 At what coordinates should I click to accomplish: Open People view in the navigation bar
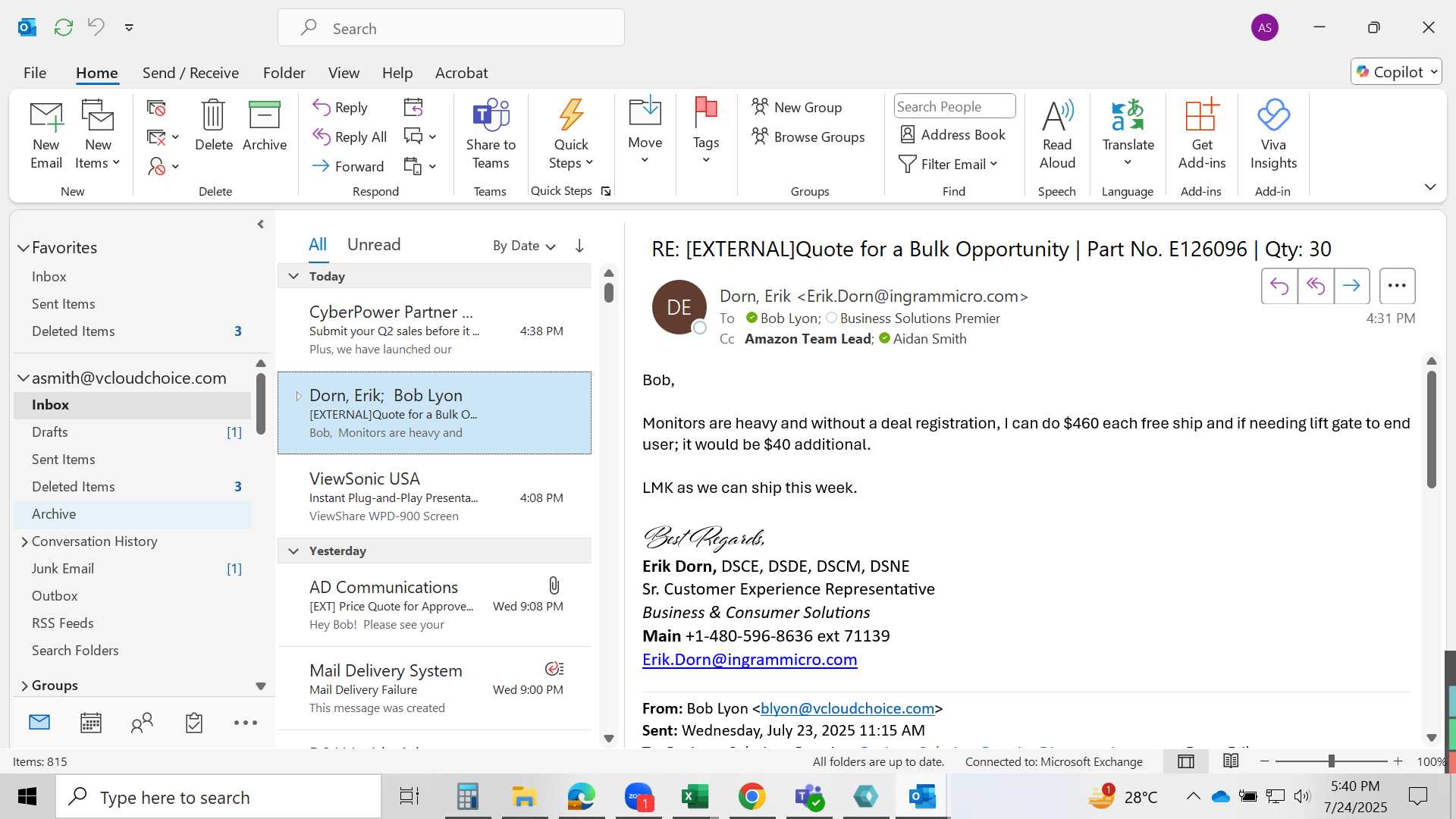pyautogui.click(x=142, y=723)
